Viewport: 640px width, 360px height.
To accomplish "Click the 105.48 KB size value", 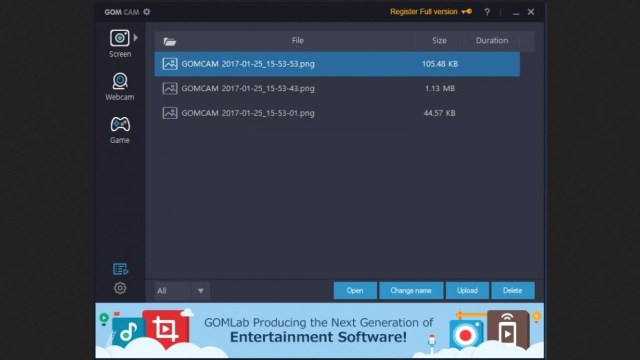I will point(440,64).
